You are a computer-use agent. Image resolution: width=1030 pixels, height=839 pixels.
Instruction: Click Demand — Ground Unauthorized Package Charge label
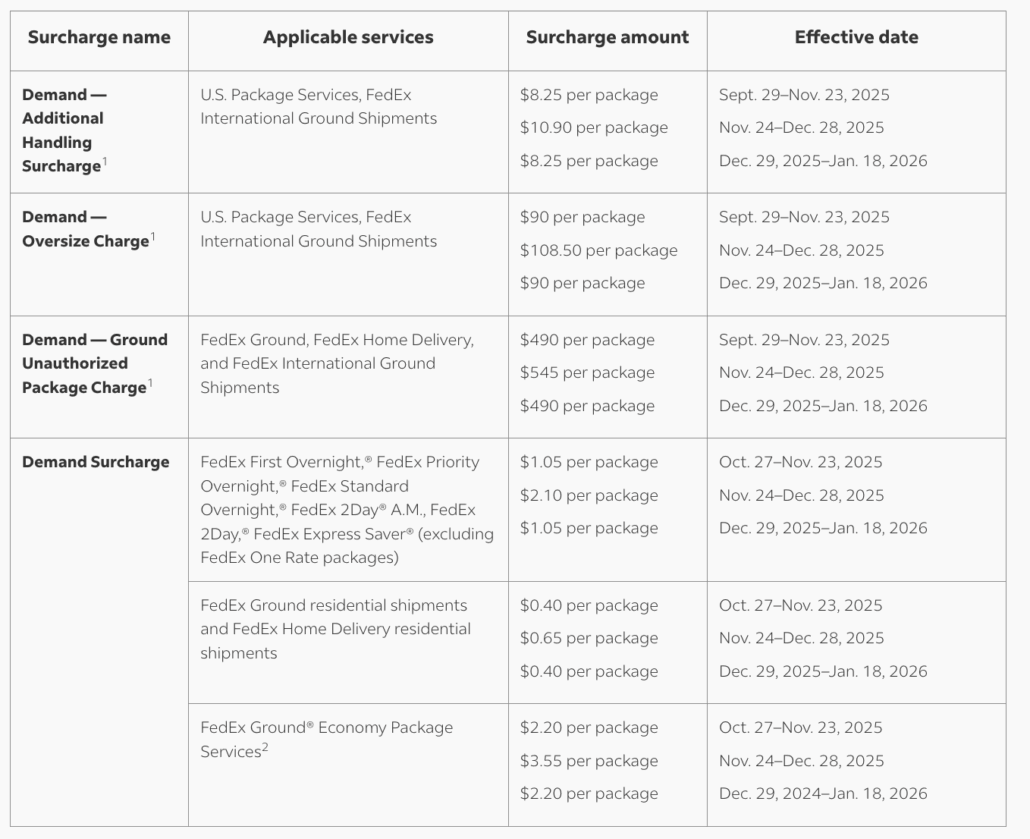pyautogui.click(x=95, y=363)
